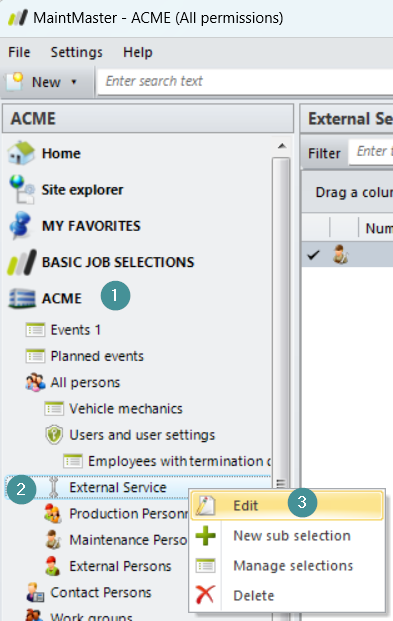Screen dimensions: 393x621
Task: Click the green plus New sub selection icon
Action: (206, 535)
